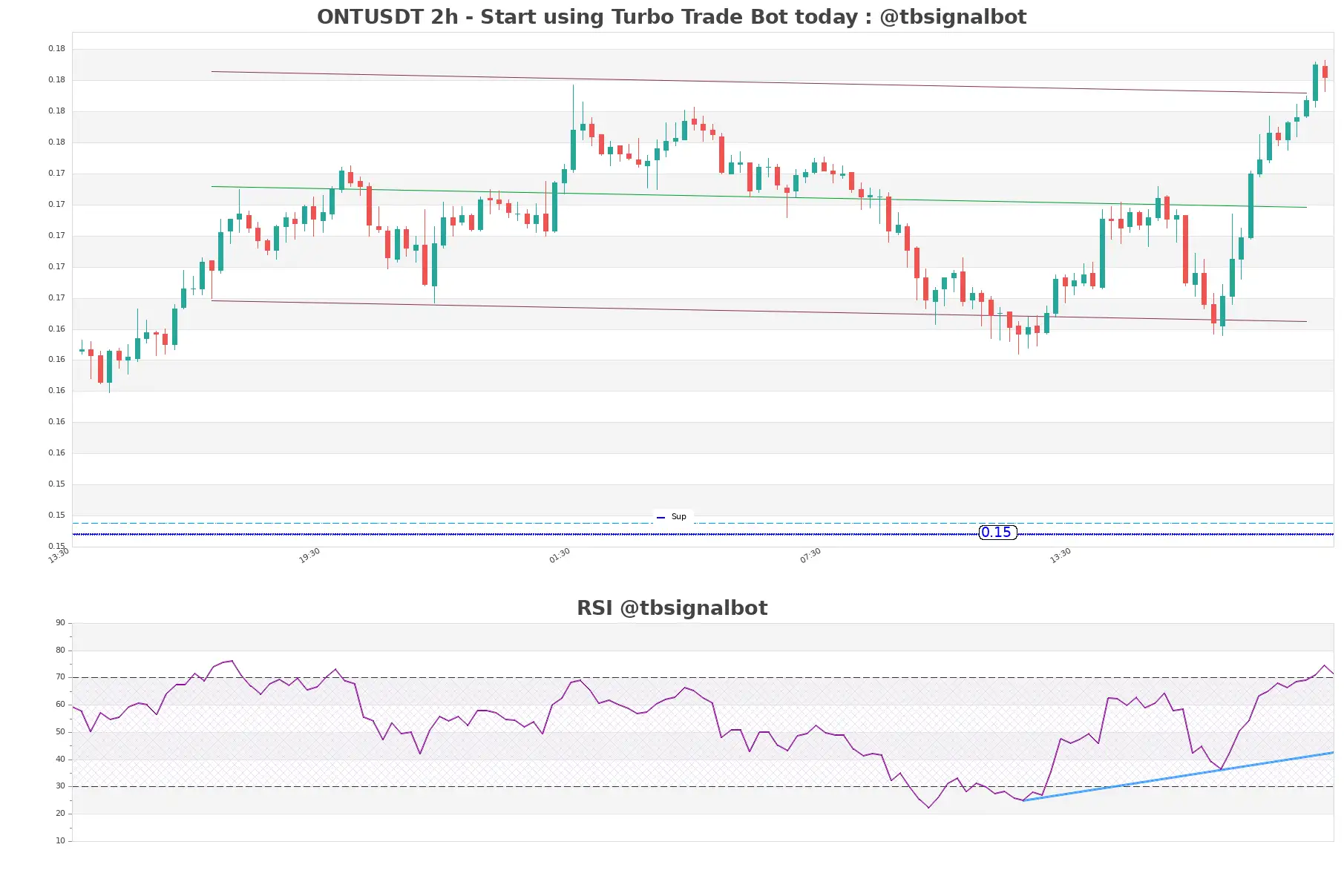Click the 0.15 support price label
The height and width of the screenshot is (896, 1344).
(x=997, y=532)
